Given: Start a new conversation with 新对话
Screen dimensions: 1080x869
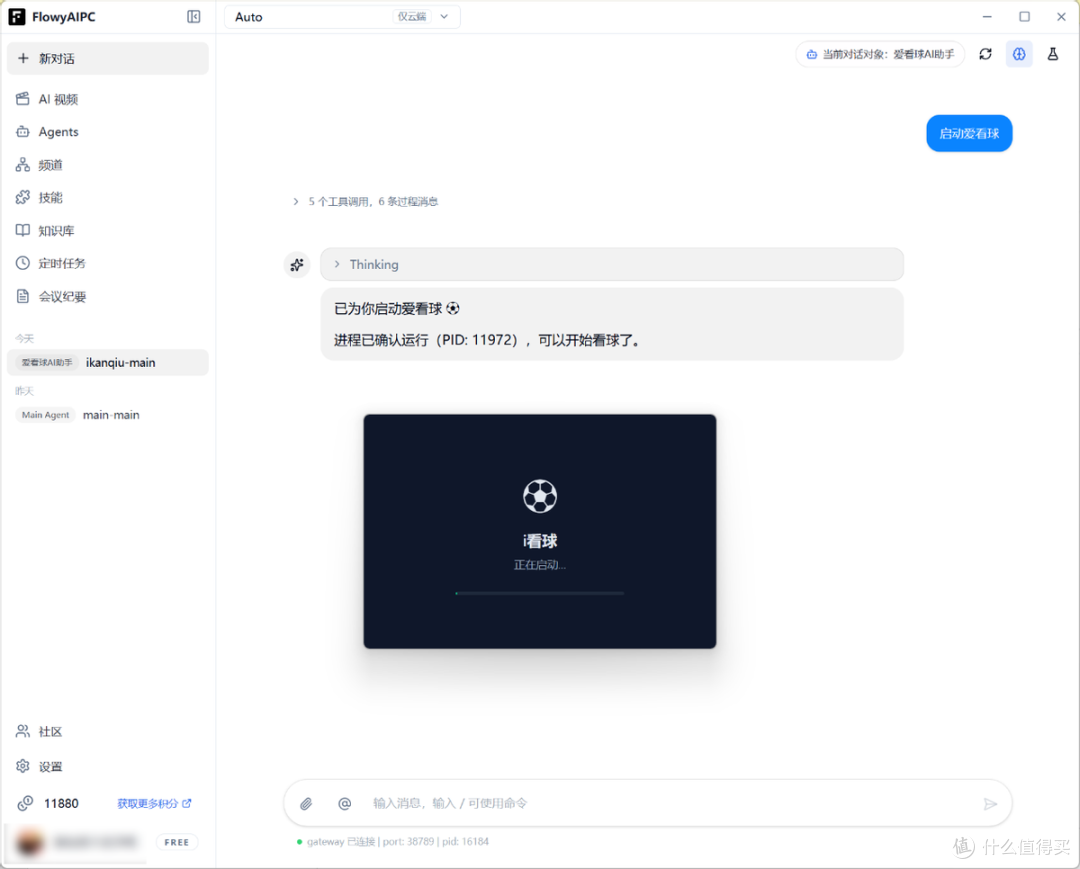Looking at the screenshot, I should pos(107,59).
